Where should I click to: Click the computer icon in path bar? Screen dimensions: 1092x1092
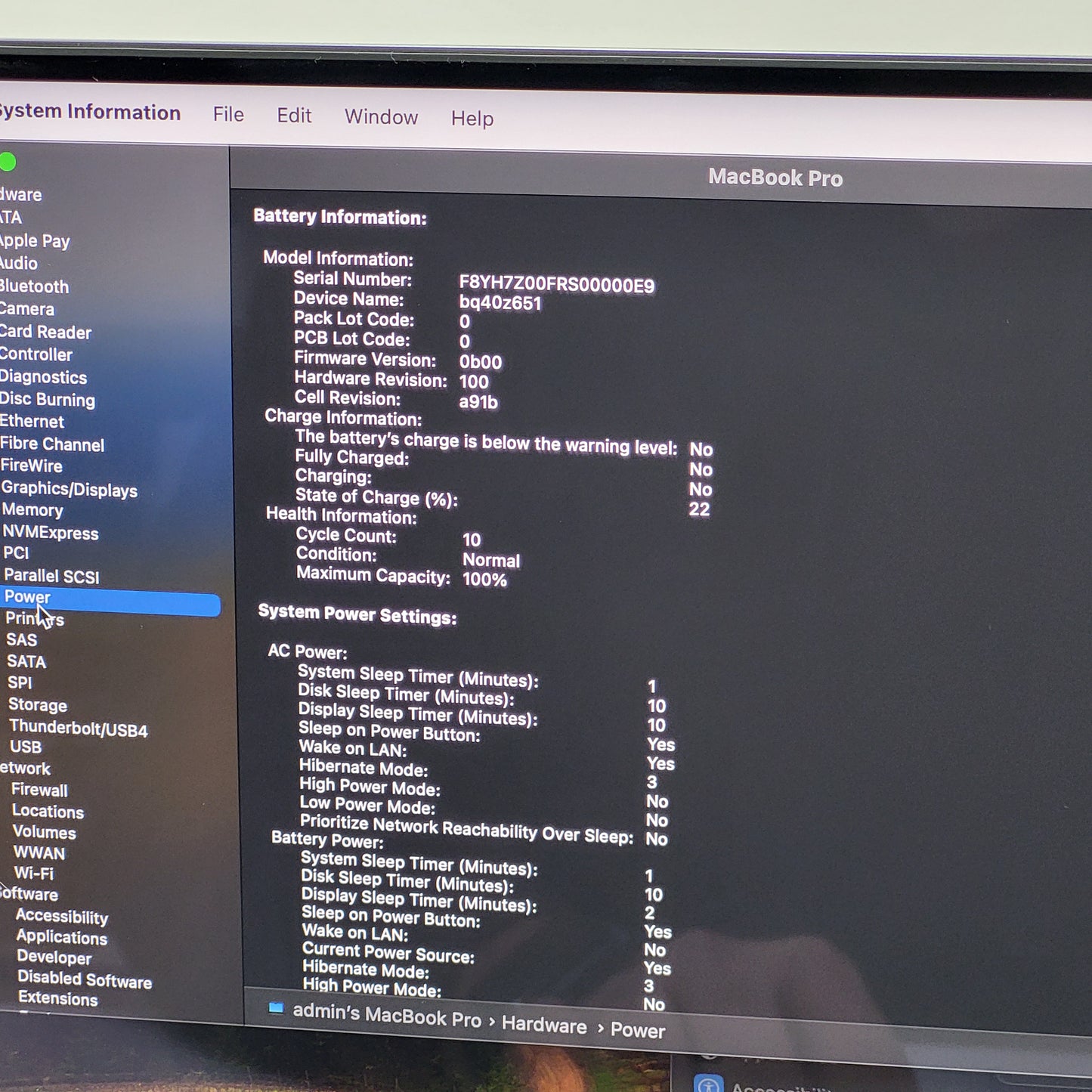276,1008
